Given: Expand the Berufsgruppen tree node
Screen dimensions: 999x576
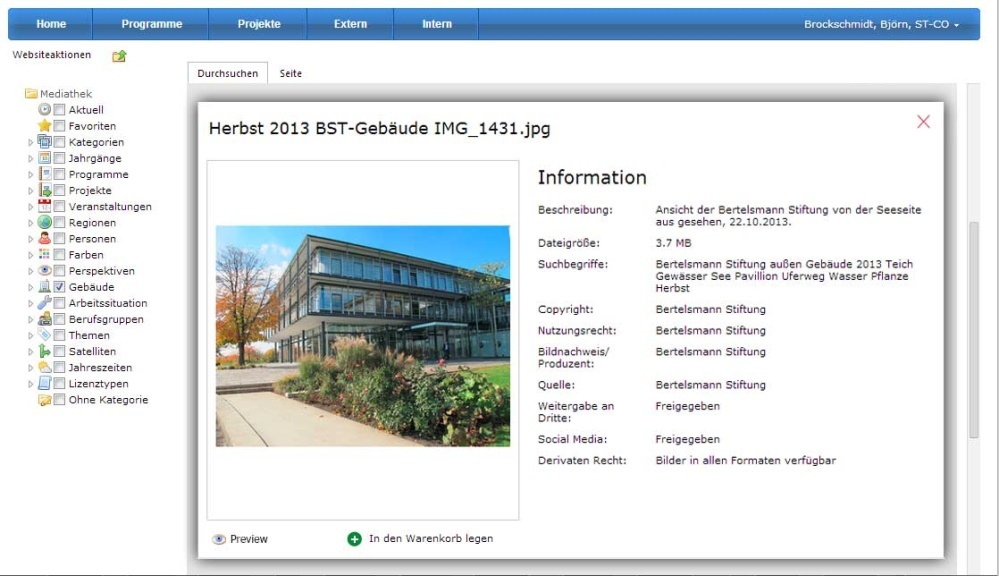Looking at the screenshot, I should (30, 320).
